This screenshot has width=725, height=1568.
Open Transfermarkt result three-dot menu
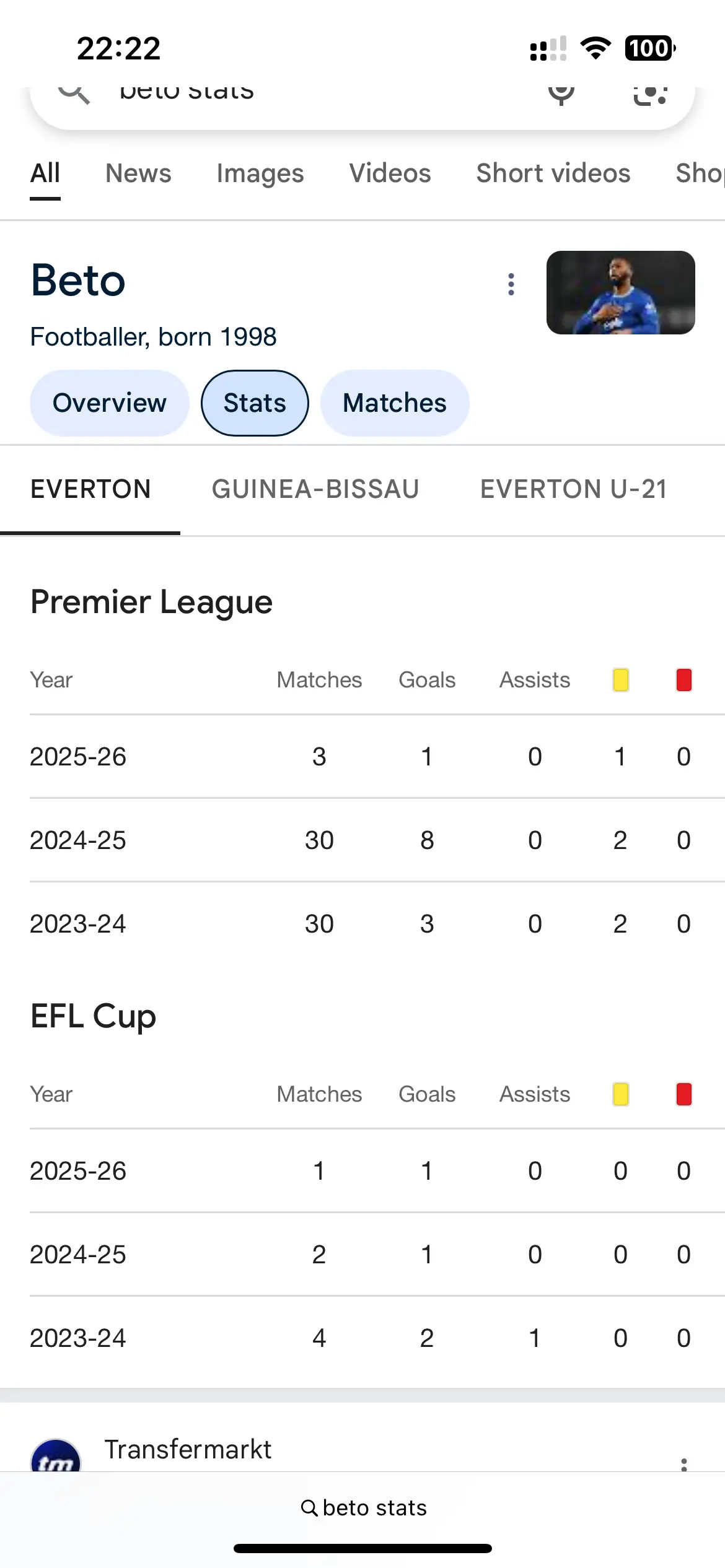(684, 1464)
